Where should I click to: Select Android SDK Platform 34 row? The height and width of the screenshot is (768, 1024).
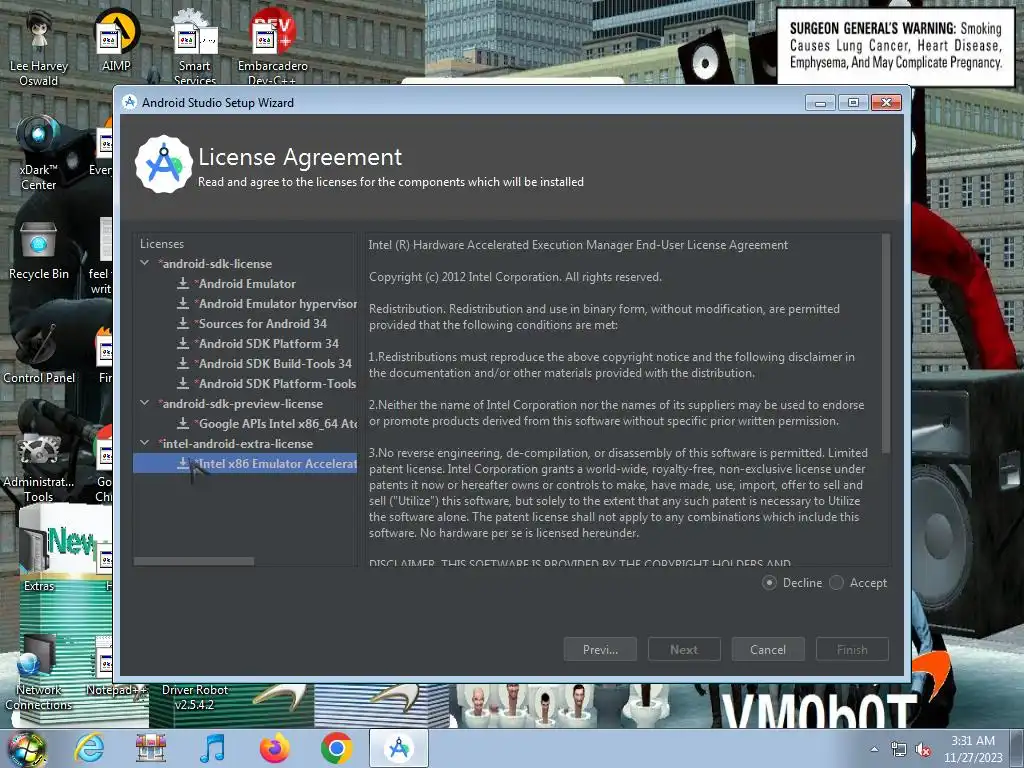pos(245,344)
